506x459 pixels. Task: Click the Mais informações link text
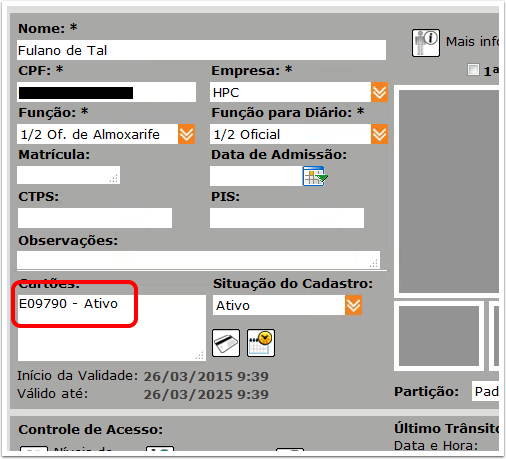pyautogui.click(x=472, y=42)
